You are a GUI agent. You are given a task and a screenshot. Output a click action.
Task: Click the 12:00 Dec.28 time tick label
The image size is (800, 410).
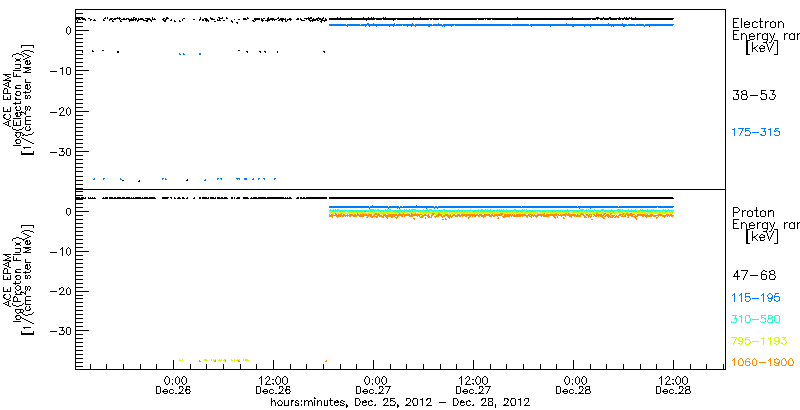point(673,386)
